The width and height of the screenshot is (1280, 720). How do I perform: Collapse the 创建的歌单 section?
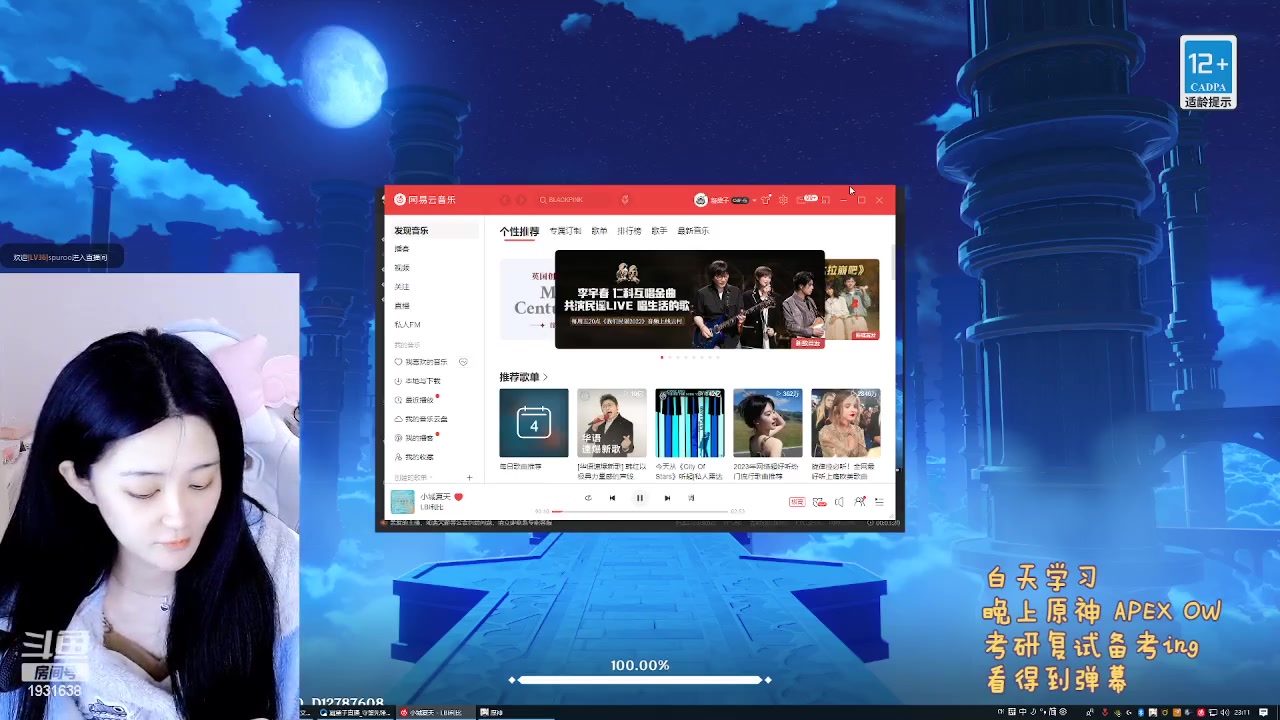tap(412, 478)
